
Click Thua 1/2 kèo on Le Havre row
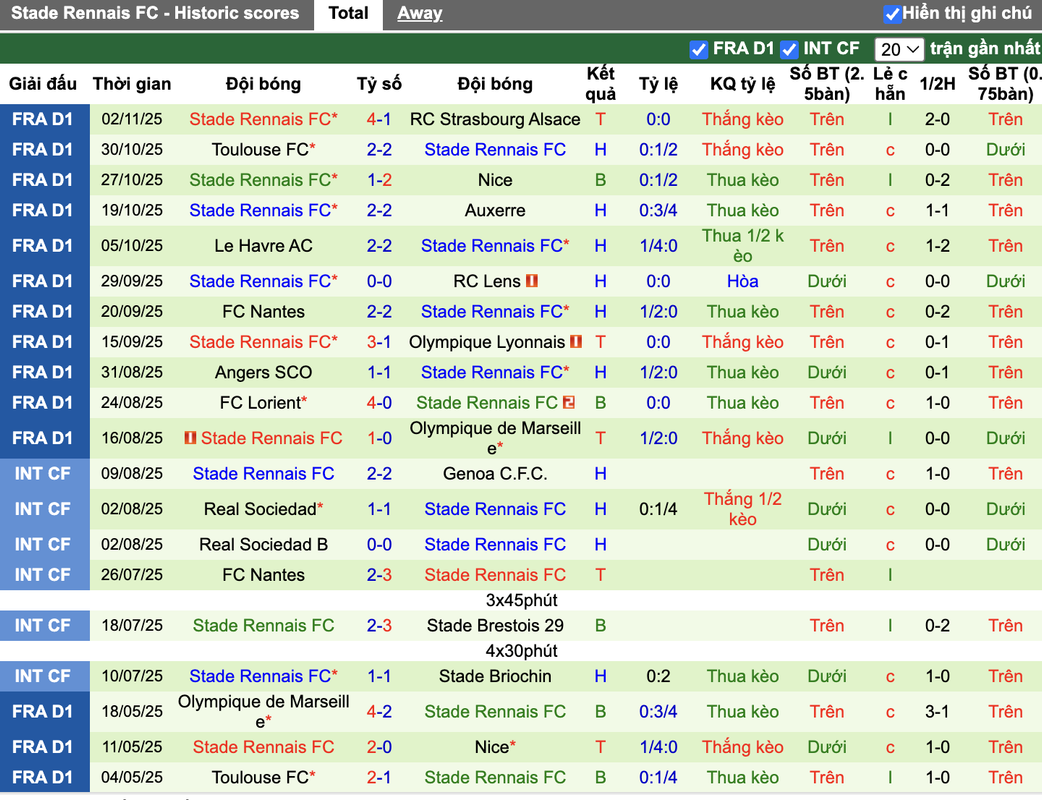[742, 246]
